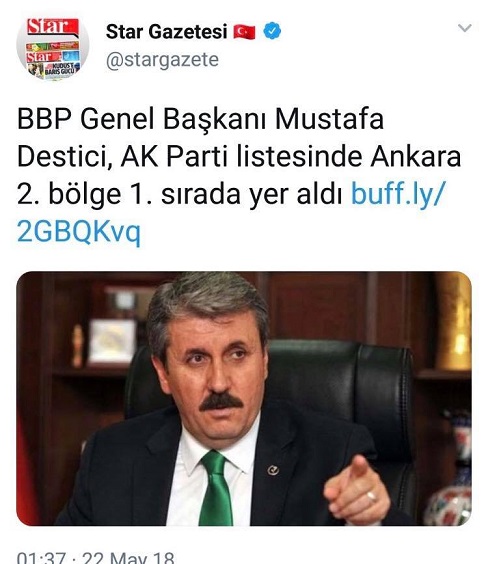Open the attached tweet photo
486x564 pixels.
click(x=244, y=399)
